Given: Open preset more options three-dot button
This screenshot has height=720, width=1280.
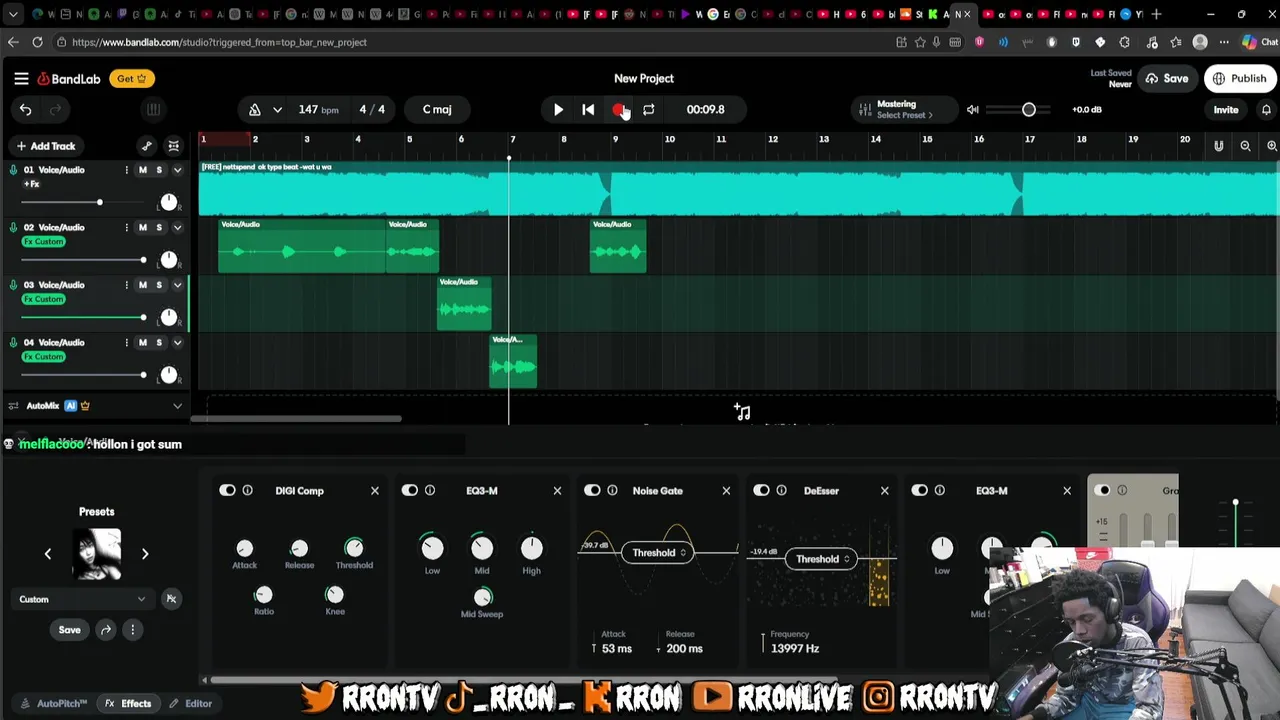Looking at the screenshot, I should point(132,630).
